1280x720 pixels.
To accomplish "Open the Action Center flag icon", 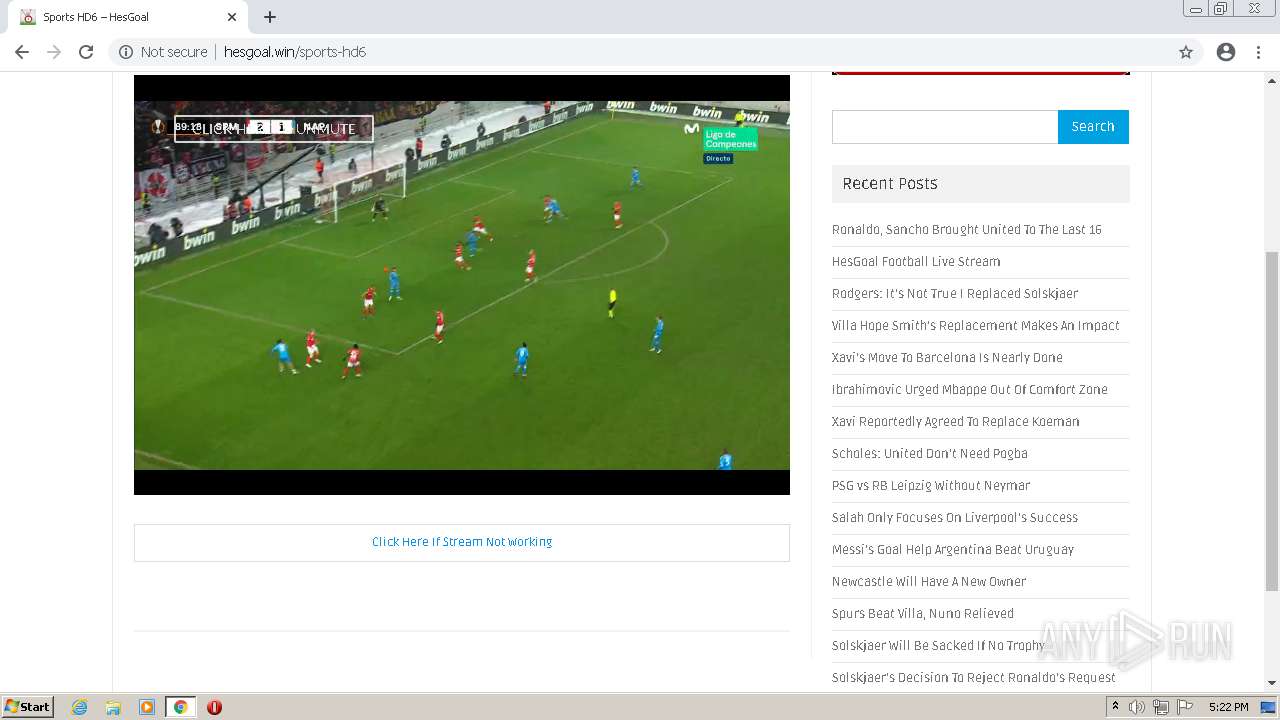I will point(1185,707).
